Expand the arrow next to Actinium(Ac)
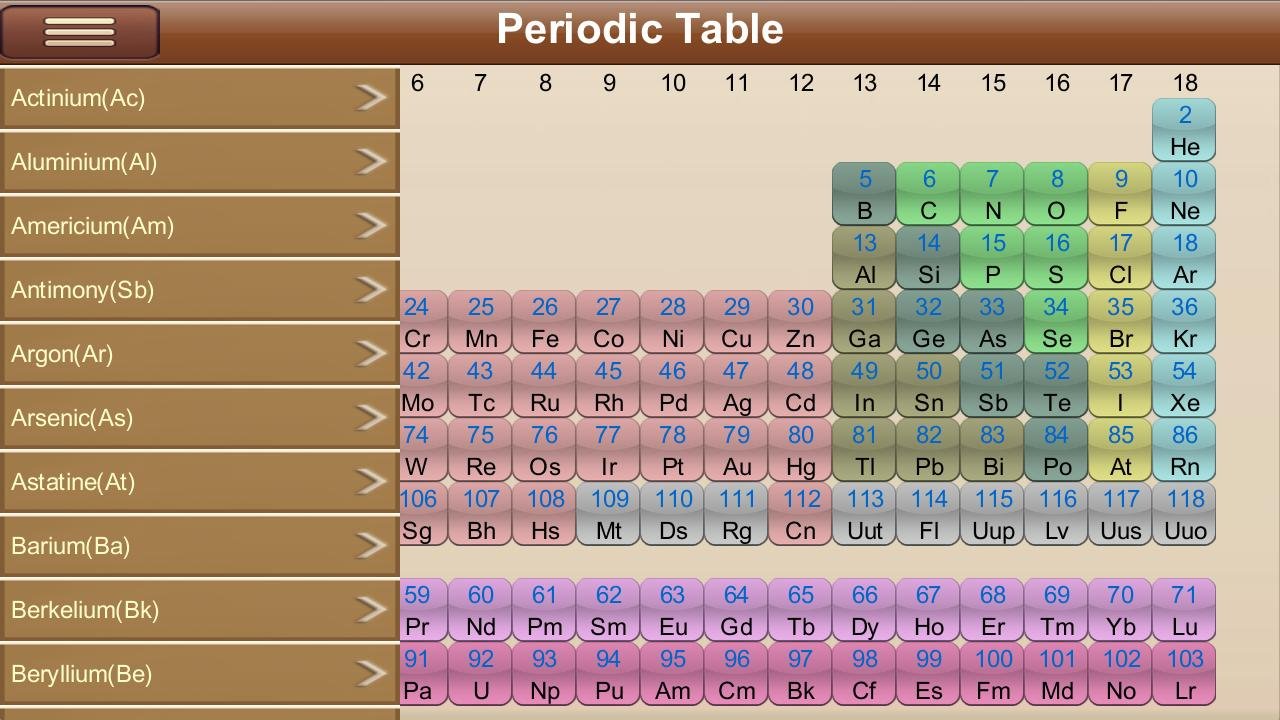This screenshot has height=720, width=1280. pyautogui.click(x=371, y=97)
